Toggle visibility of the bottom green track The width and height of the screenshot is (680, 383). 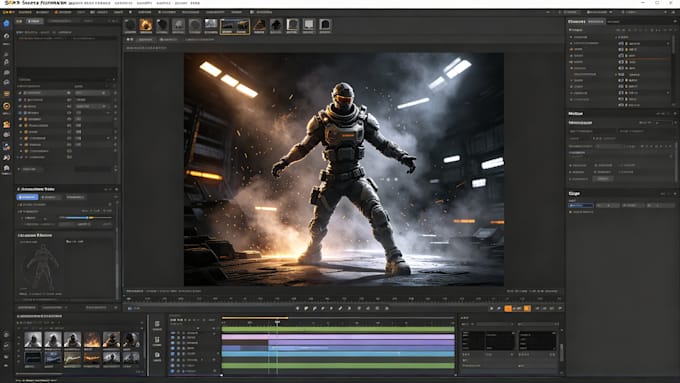pyautogui.click(x=173, y=366)
